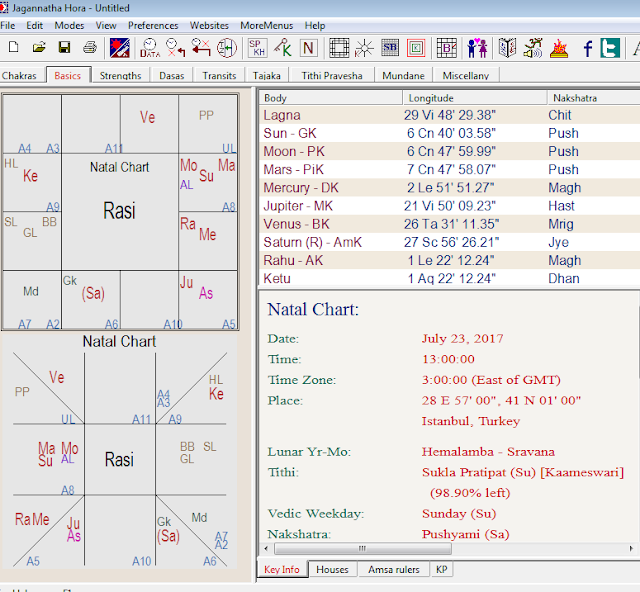Image resolution: width=640 pixels, height=592 pixels.
Task: Open the Preferences menu
Action: (x=153, y=25)
